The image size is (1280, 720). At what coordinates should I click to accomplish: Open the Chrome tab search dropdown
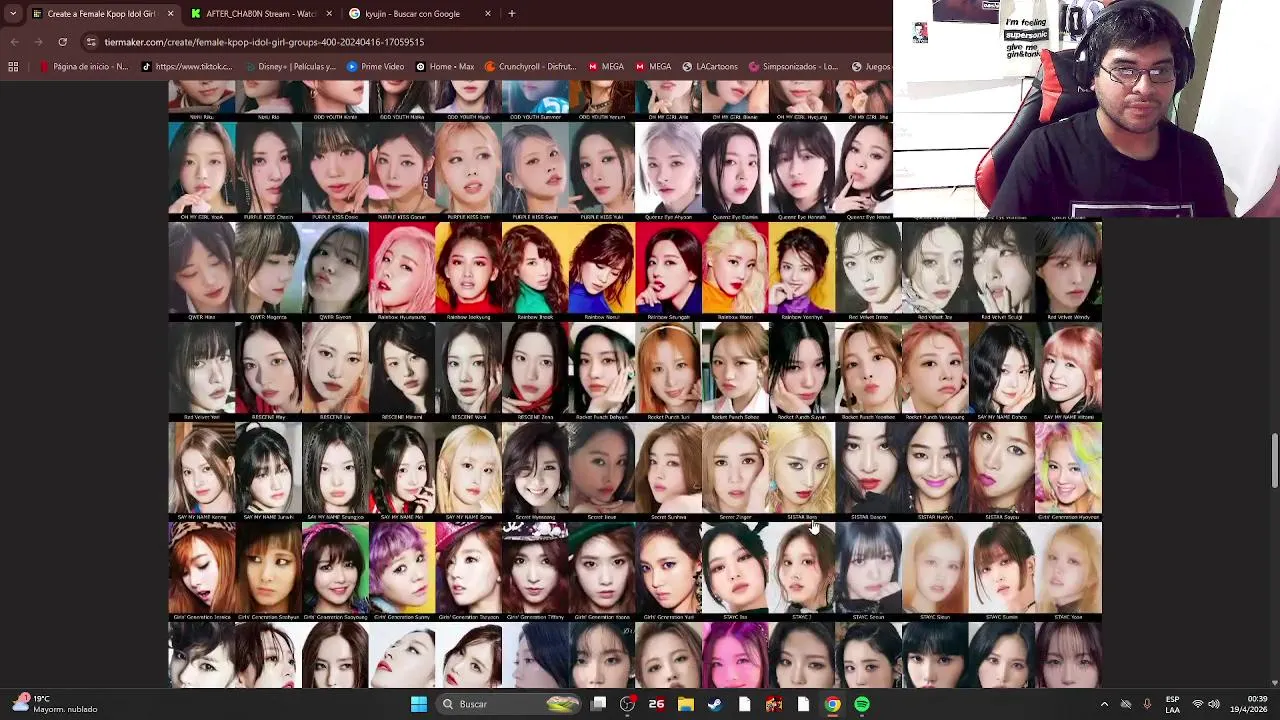[12, 14]
